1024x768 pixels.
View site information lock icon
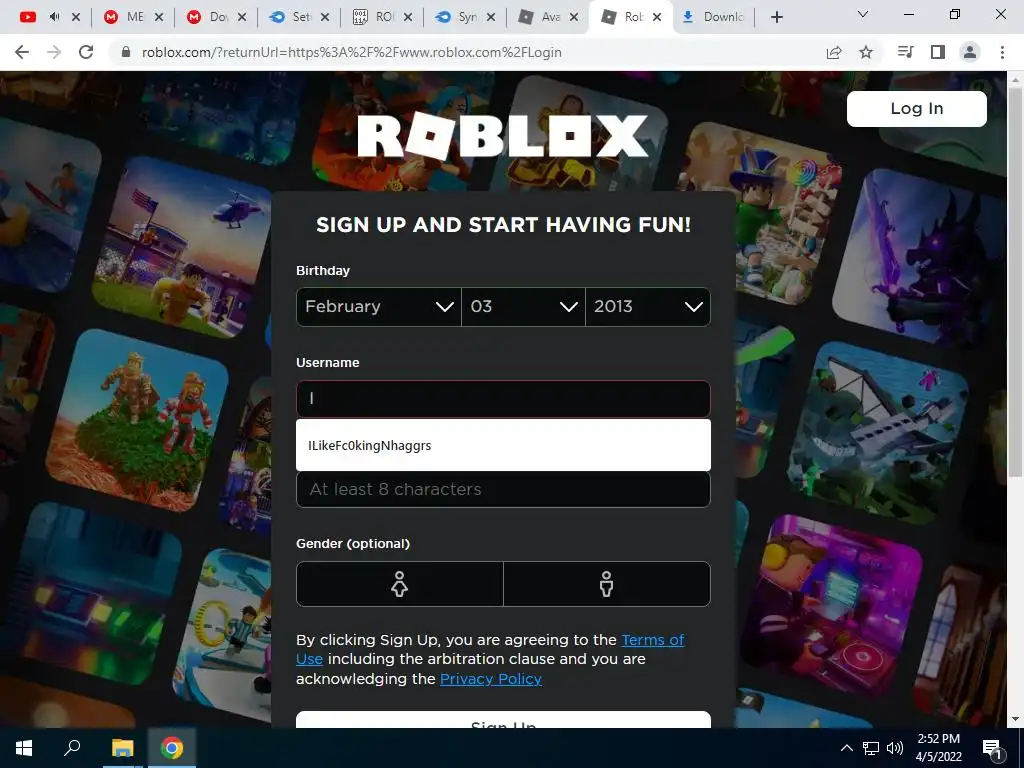click(x=126, y=52)
